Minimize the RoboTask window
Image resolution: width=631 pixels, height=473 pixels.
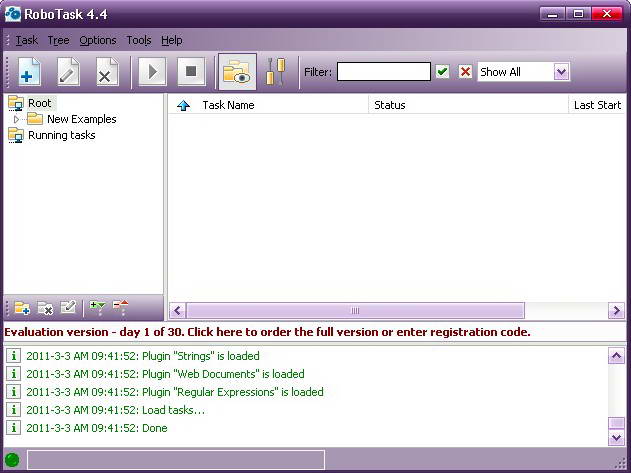coord(552,14)
